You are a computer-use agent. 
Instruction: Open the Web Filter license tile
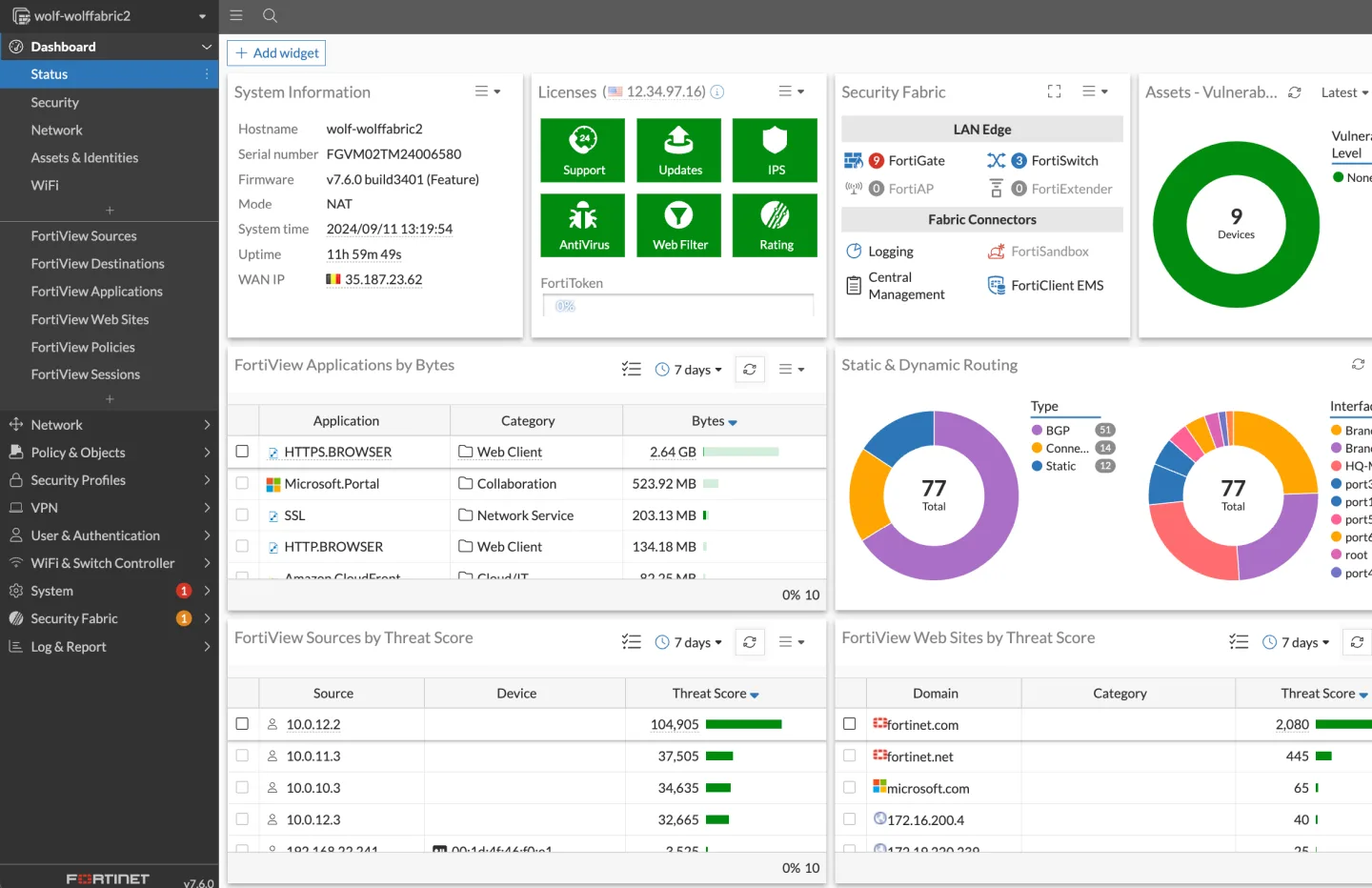(679, 225)
